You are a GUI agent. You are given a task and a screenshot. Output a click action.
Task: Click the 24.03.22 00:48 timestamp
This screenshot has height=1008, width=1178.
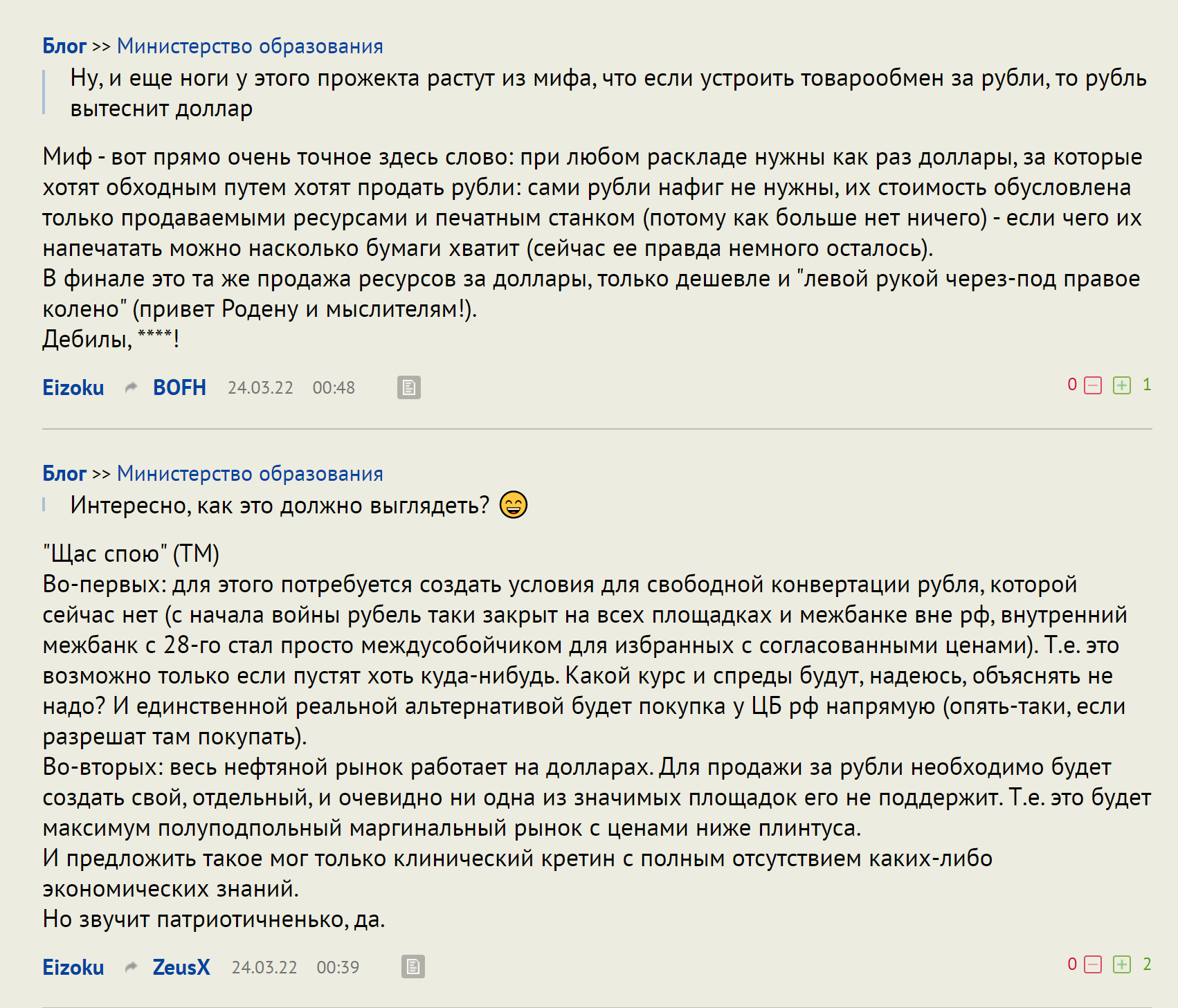coord(291,387)
